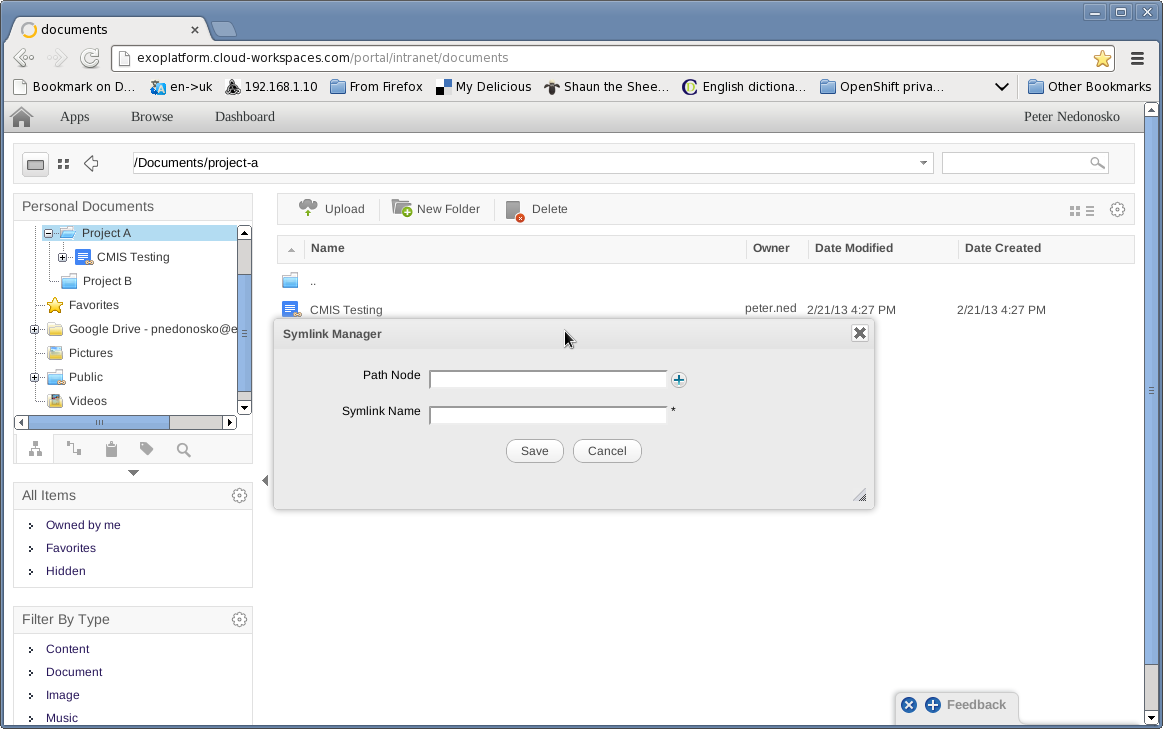Screen dimensions: 1163x729
Task: Click the plus icon beside Path Node
Action: click(x=679, y=380)
